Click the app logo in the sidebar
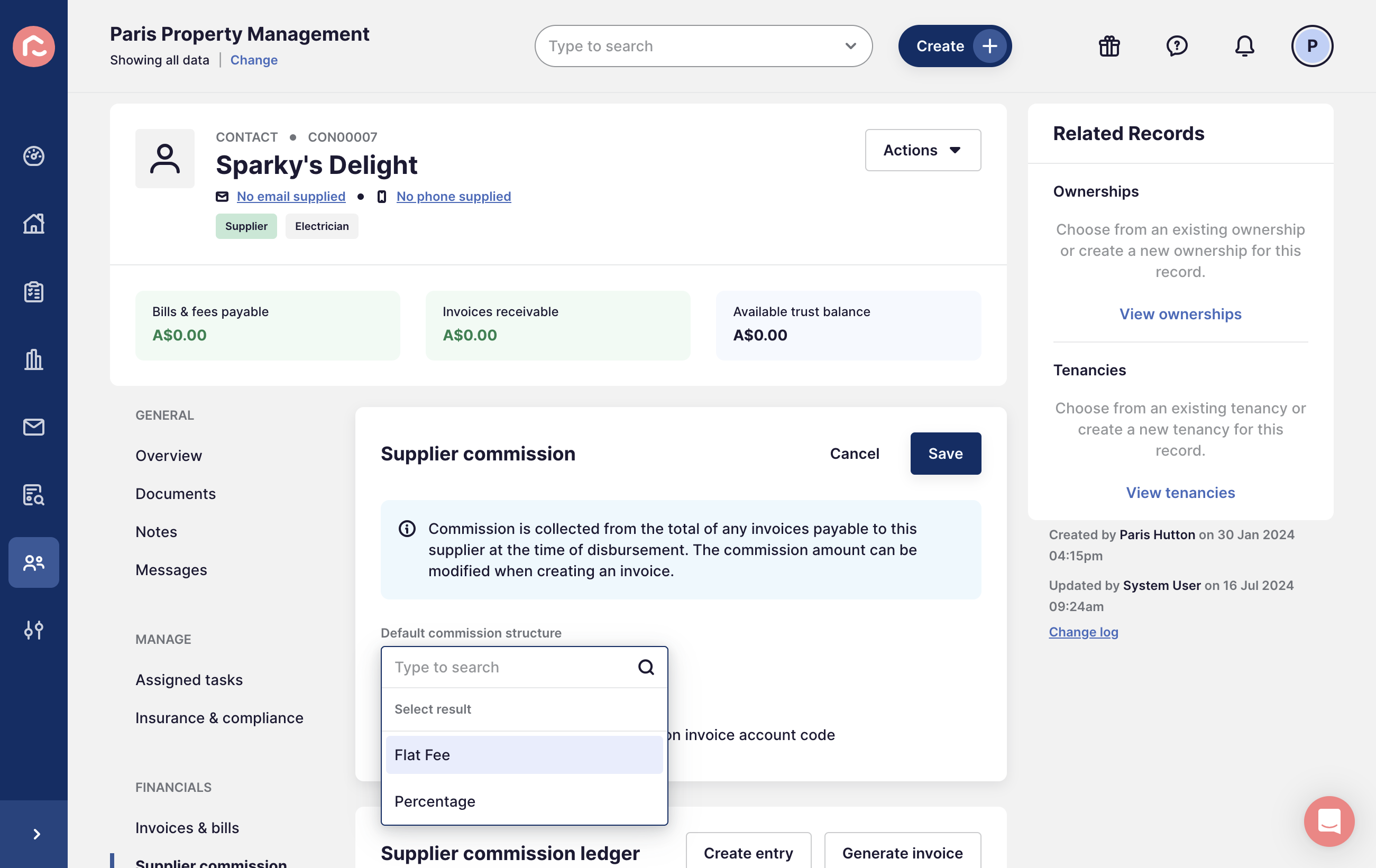Screen dimensions: 1376x868 tap(34, 47)
